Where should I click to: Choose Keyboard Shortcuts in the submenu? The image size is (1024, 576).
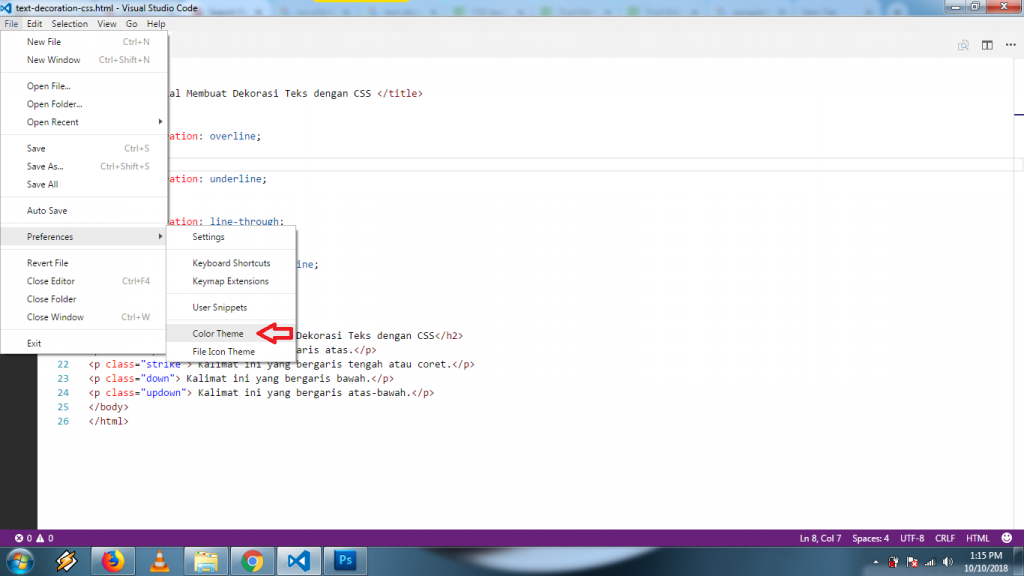(x=231, y=263)
